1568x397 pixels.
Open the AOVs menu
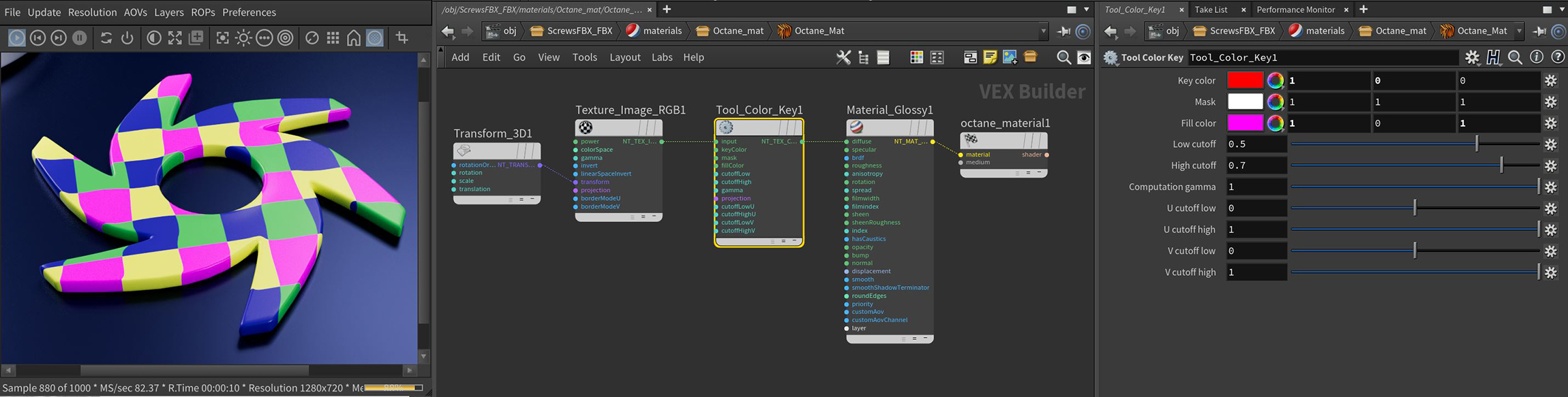pos(135,12)
